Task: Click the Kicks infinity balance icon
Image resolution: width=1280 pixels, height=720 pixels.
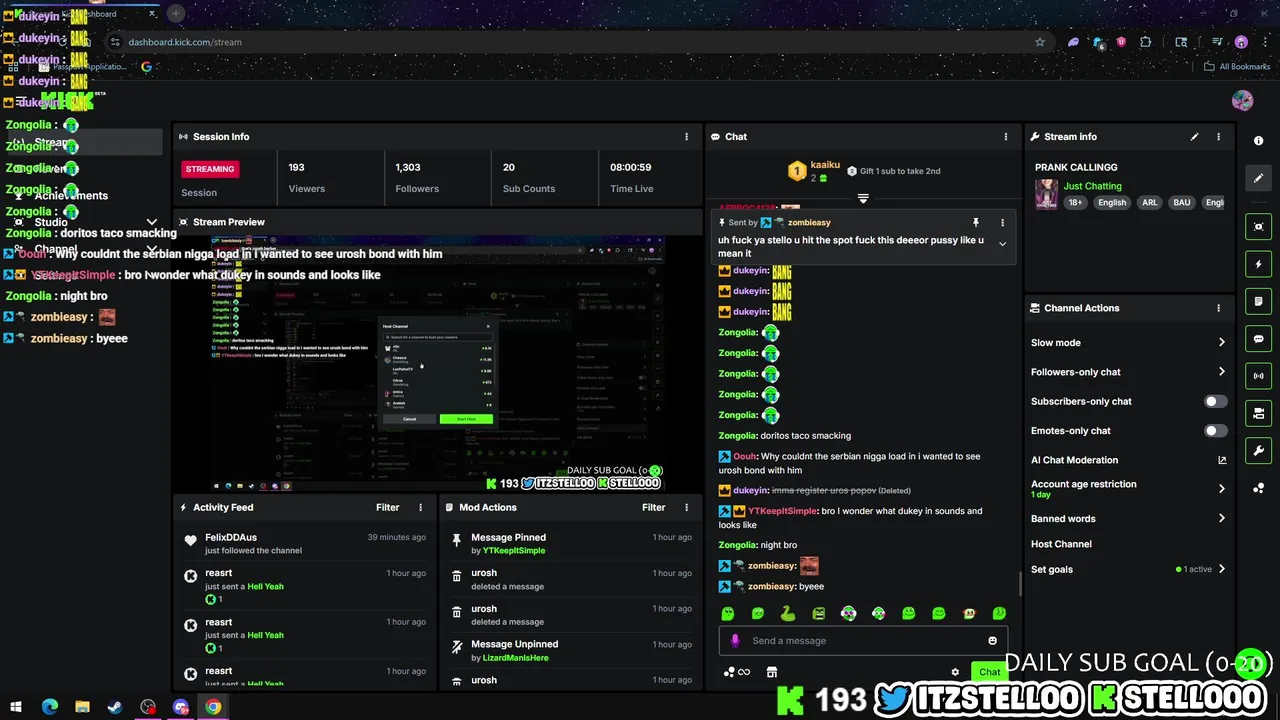Action: pyautogui.click(x=737, y=672)
